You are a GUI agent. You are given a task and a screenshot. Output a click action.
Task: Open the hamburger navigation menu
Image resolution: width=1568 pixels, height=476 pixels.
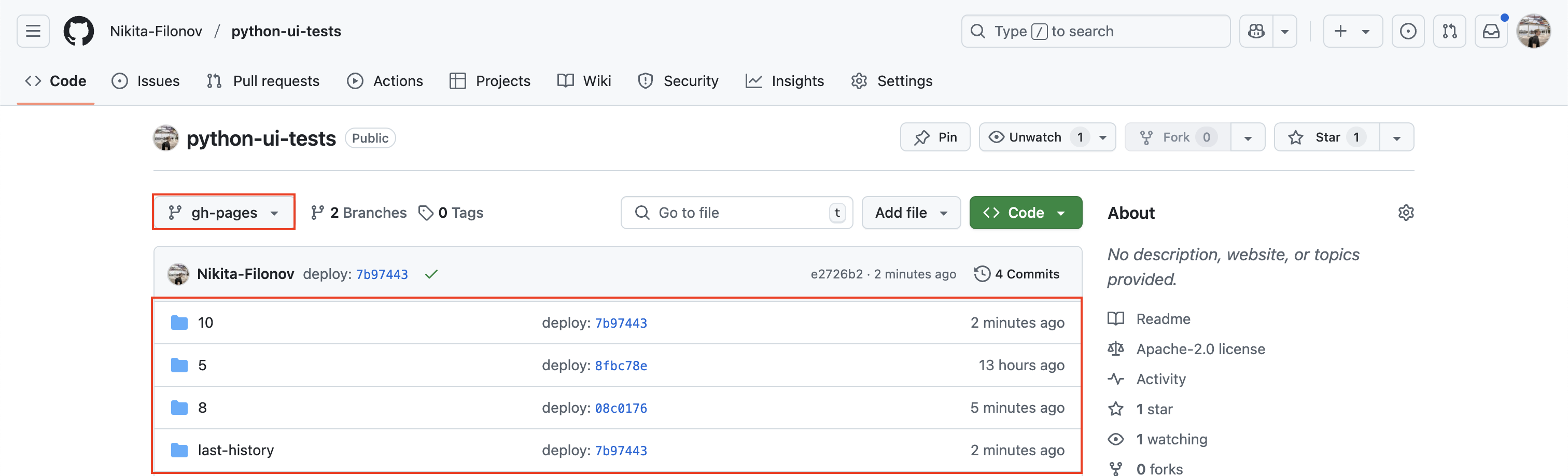pos(33,31)
